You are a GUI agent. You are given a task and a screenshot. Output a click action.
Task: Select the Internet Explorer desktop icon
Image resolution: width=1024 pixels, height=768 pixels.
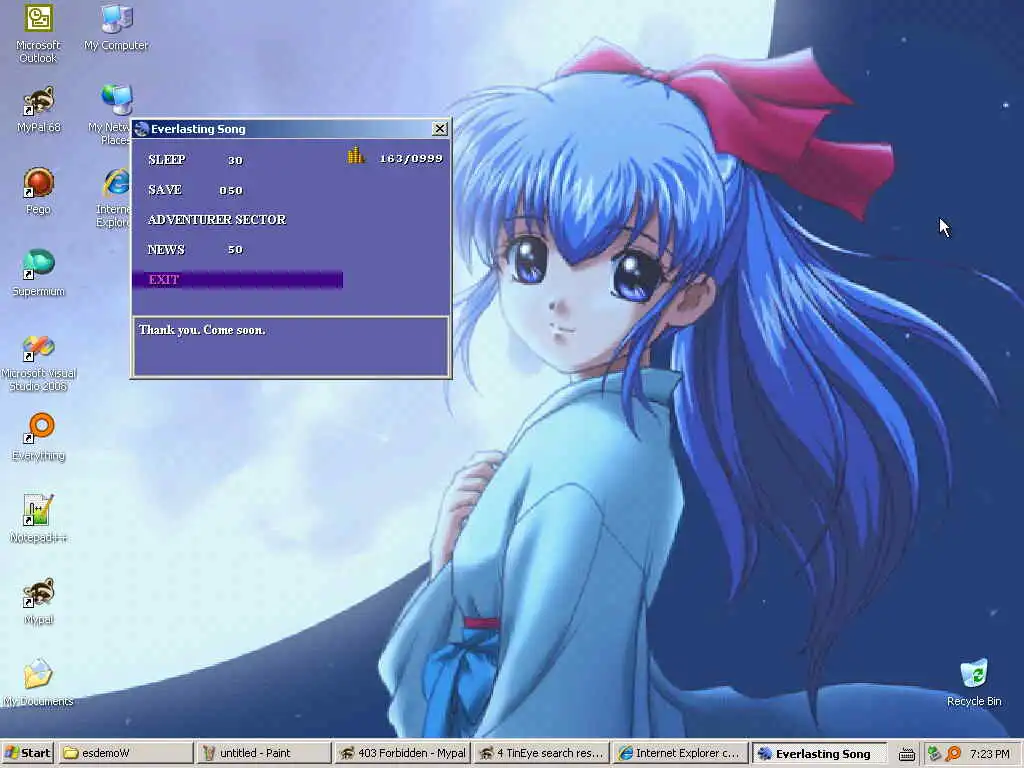114,198
